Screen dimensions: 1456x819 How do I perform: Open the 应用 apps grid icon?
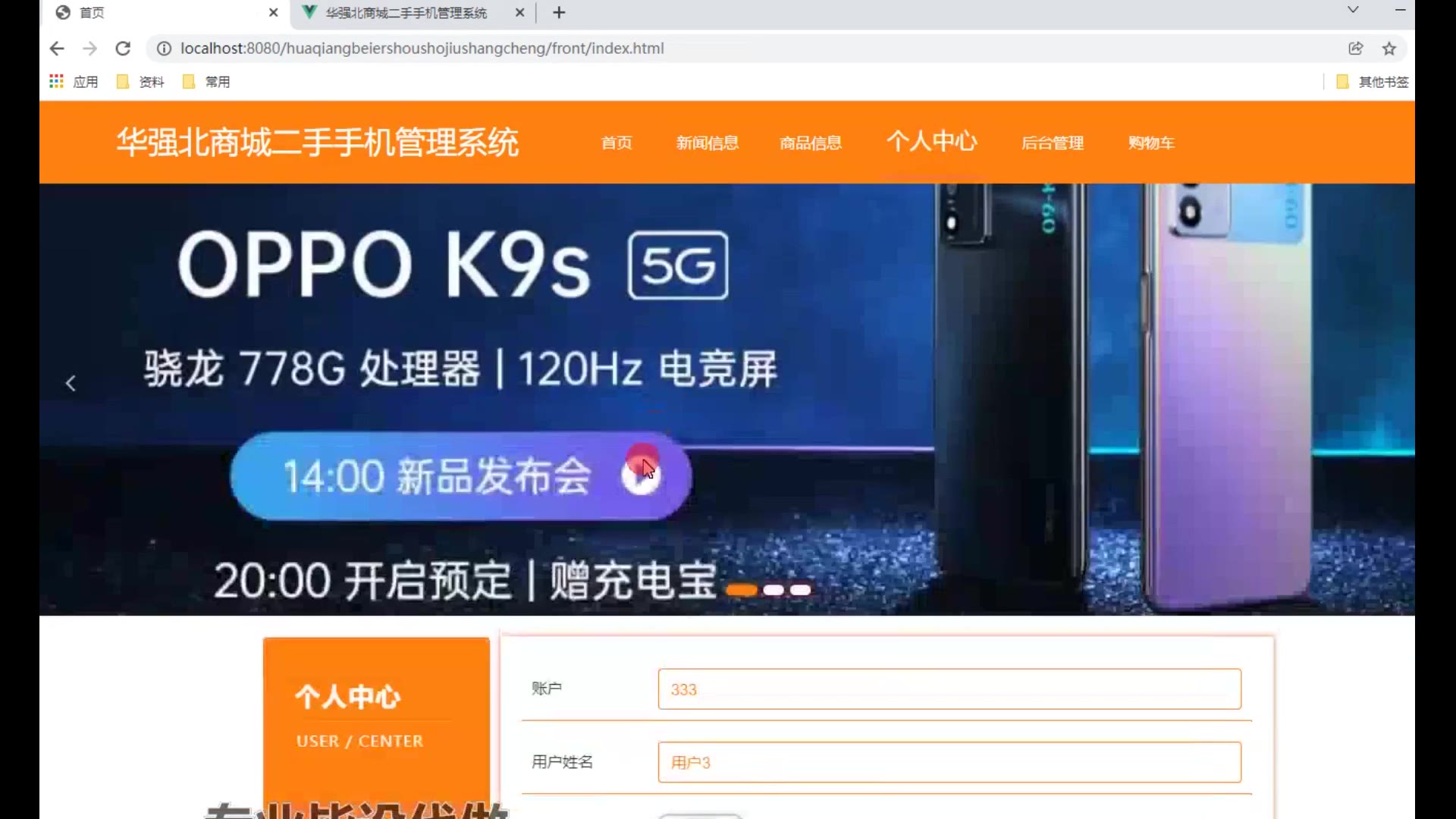57,81
